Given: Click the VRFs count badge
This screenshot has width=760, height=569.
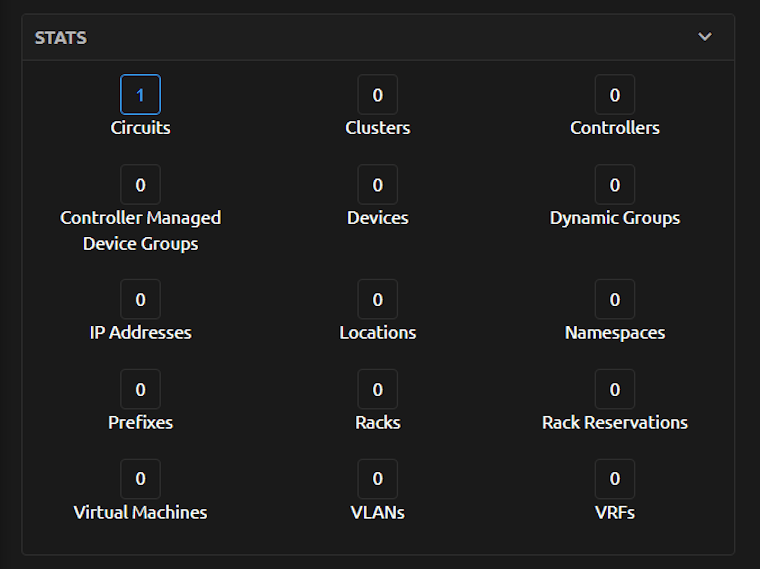Looking at the screenshot, I should point(614,479).
